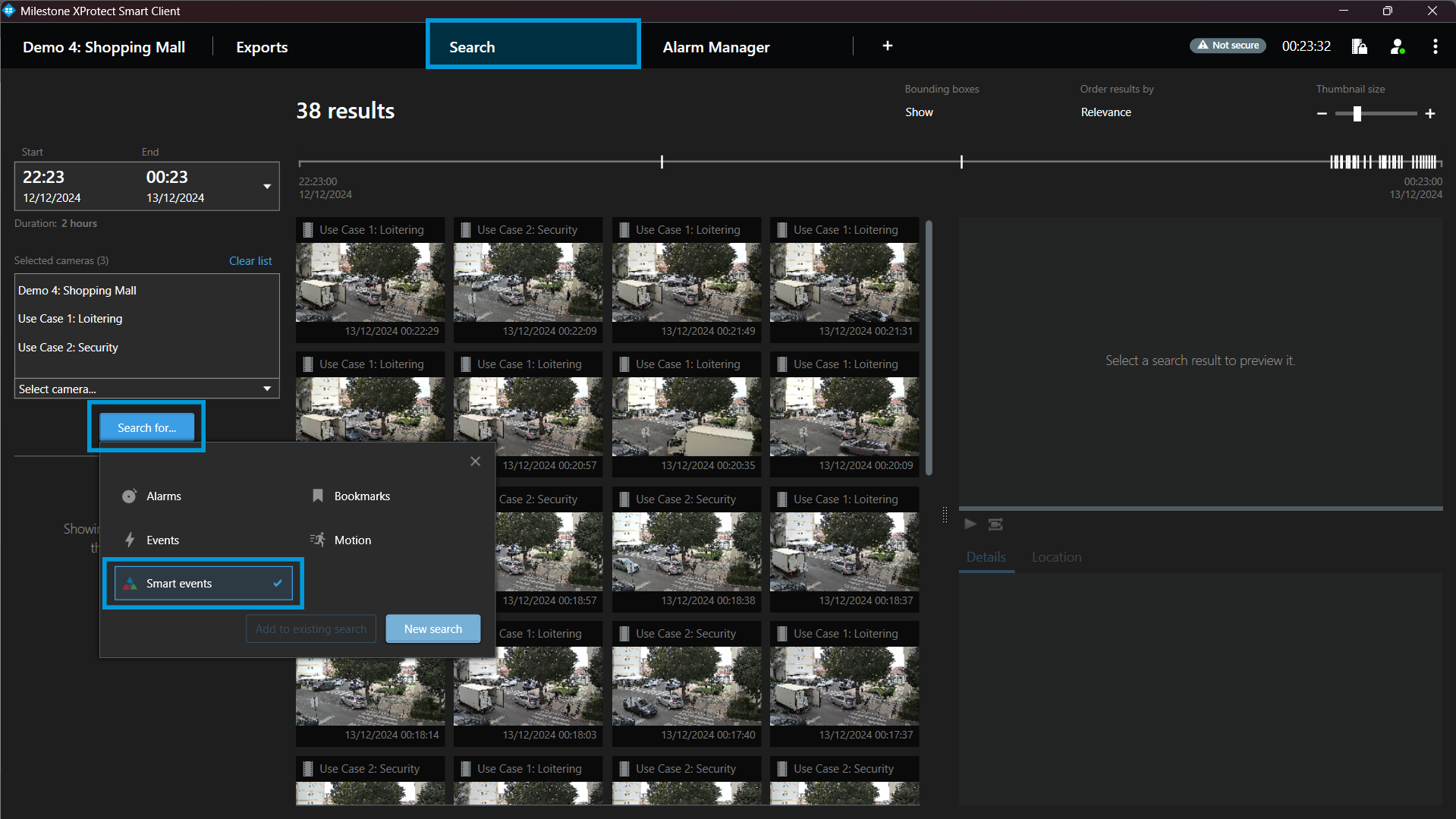
Task: Click camera icon on 00:20:35 result header
Action: click(624, 364)
